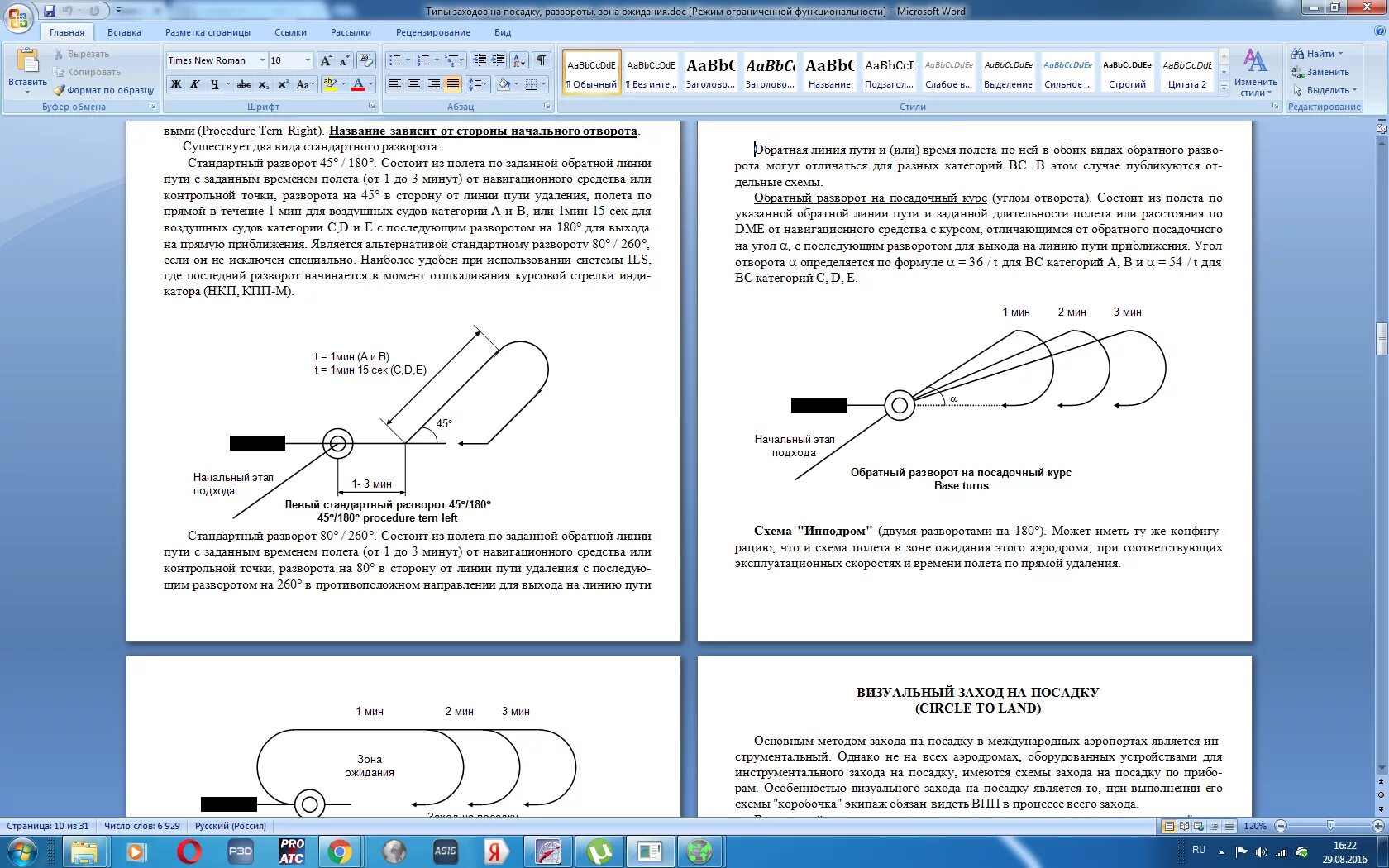Click the Русский (Россия) language indicator

tap(231, 826)
